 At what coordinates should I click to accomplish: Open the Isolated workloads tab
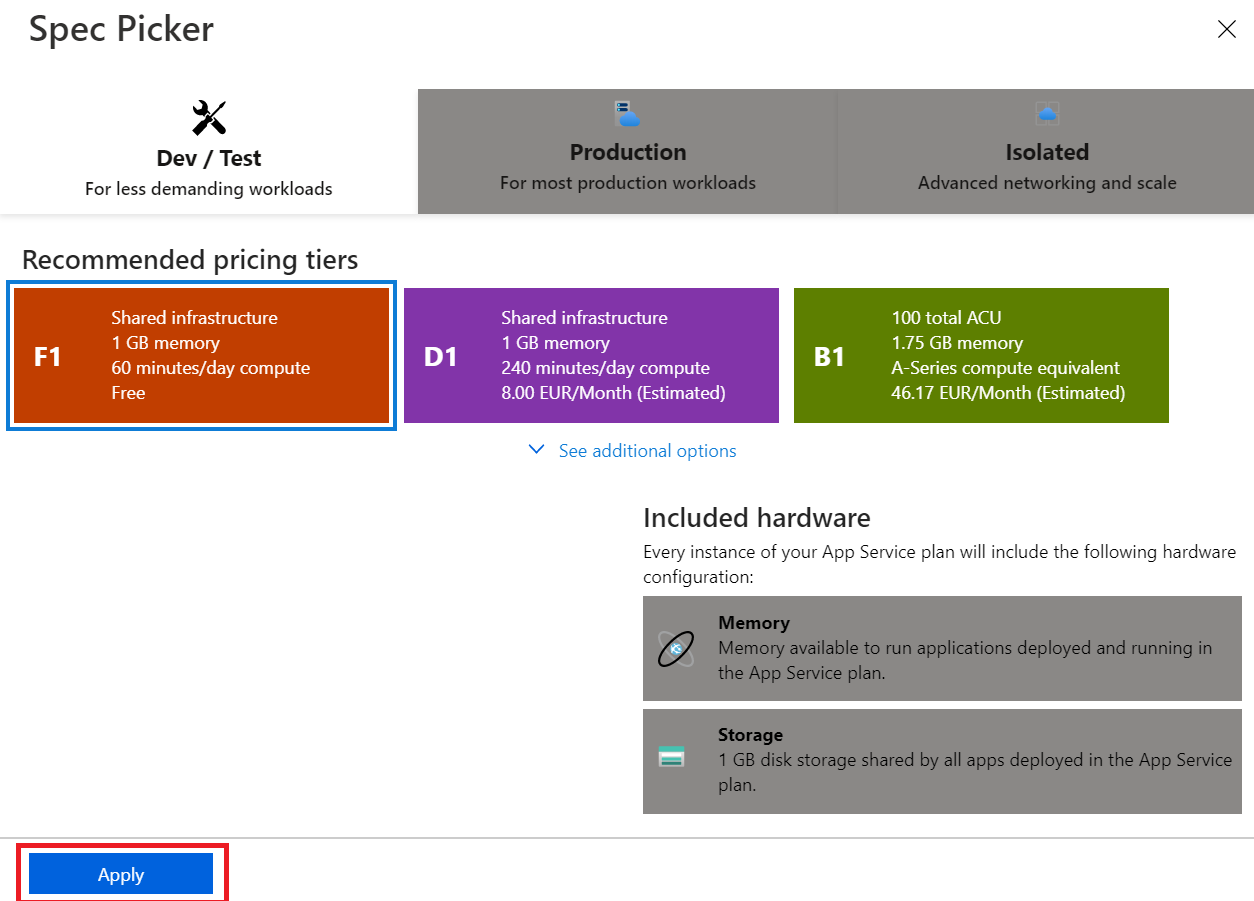[x=1046, y=152]
